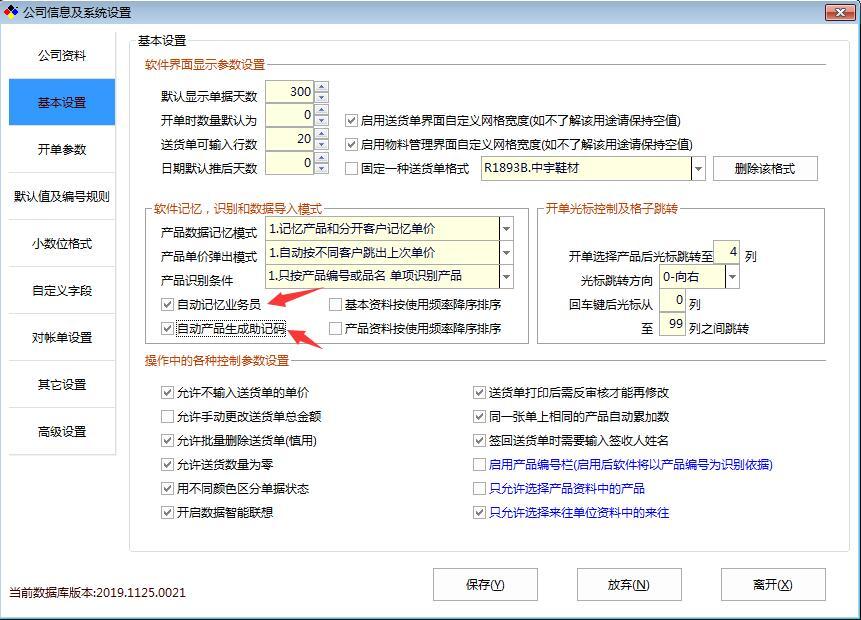Open 默认值及编号规则 tab
The height and width of the screenshot is (620, 861).
coord(62,197)
